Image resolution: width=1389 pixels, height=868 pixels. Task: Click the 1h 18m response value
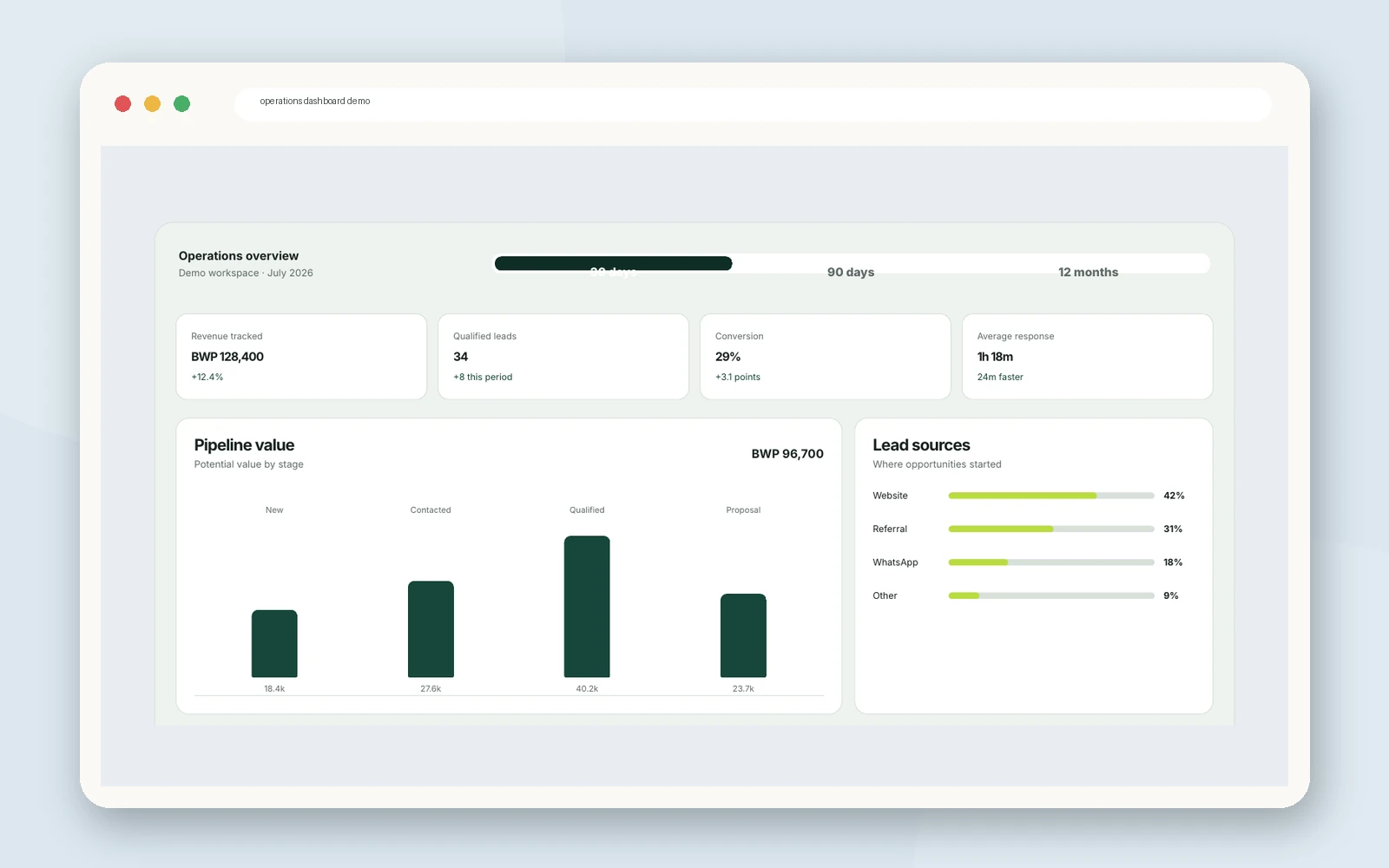pos(995,357)
